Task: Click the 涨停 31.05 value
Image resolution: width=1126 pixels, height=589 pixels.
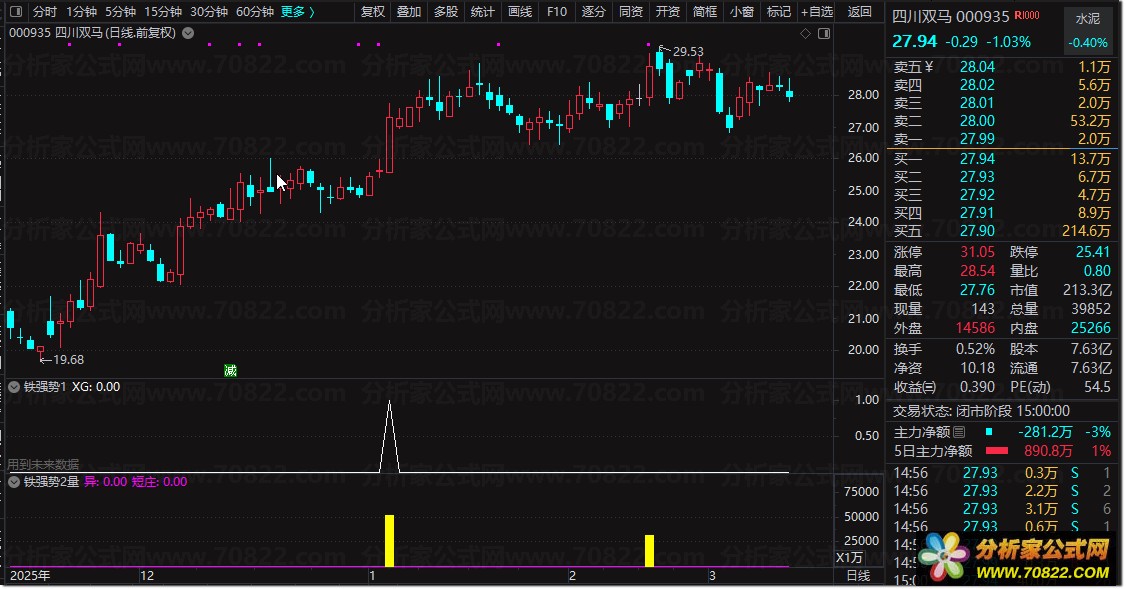Action: tap(977, 252)
